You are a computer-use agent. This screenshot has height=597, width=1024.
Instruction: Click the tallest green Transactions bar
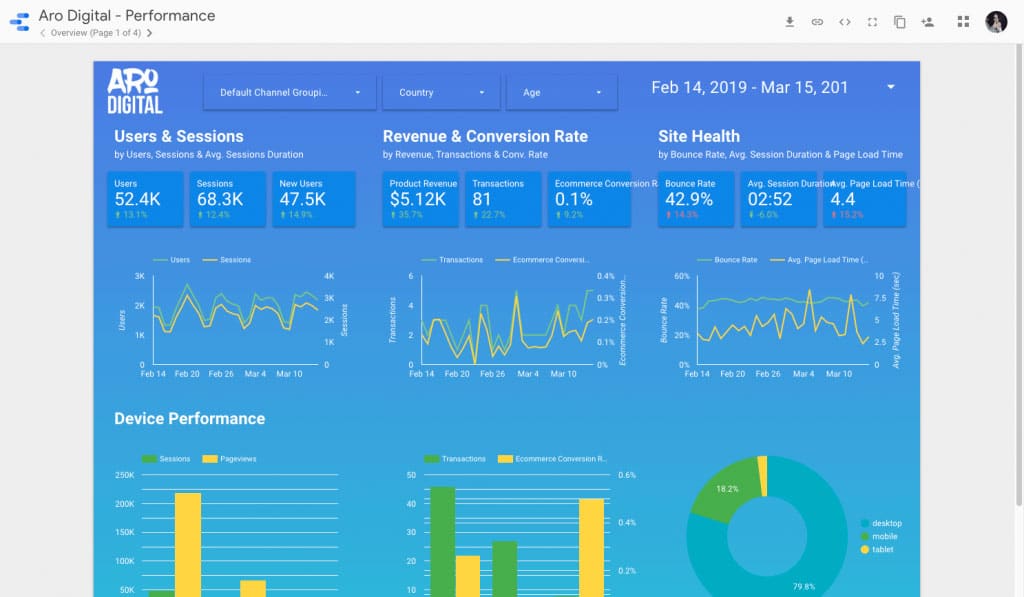(x=443, y=541)
